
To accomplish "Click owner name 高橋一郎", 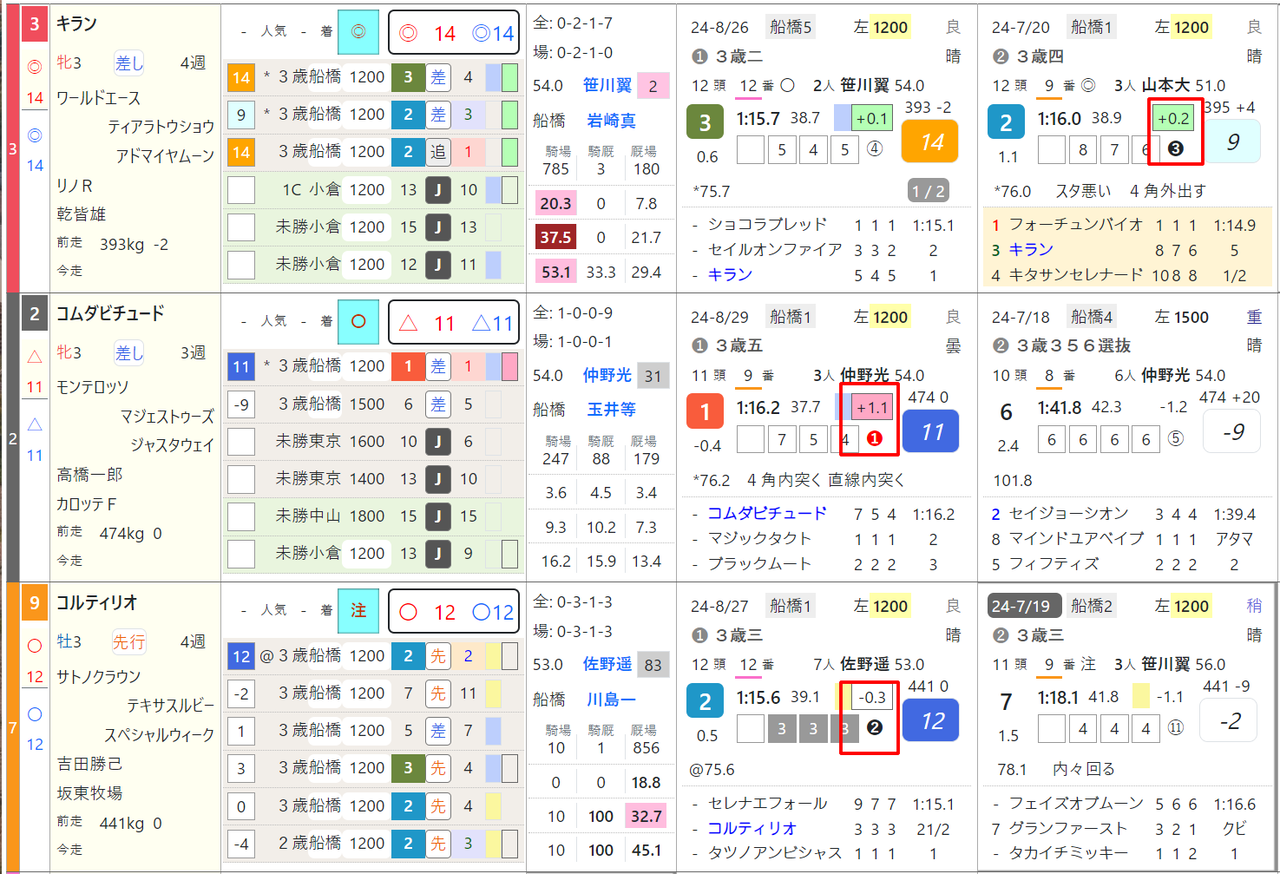I will pos(89,474).
